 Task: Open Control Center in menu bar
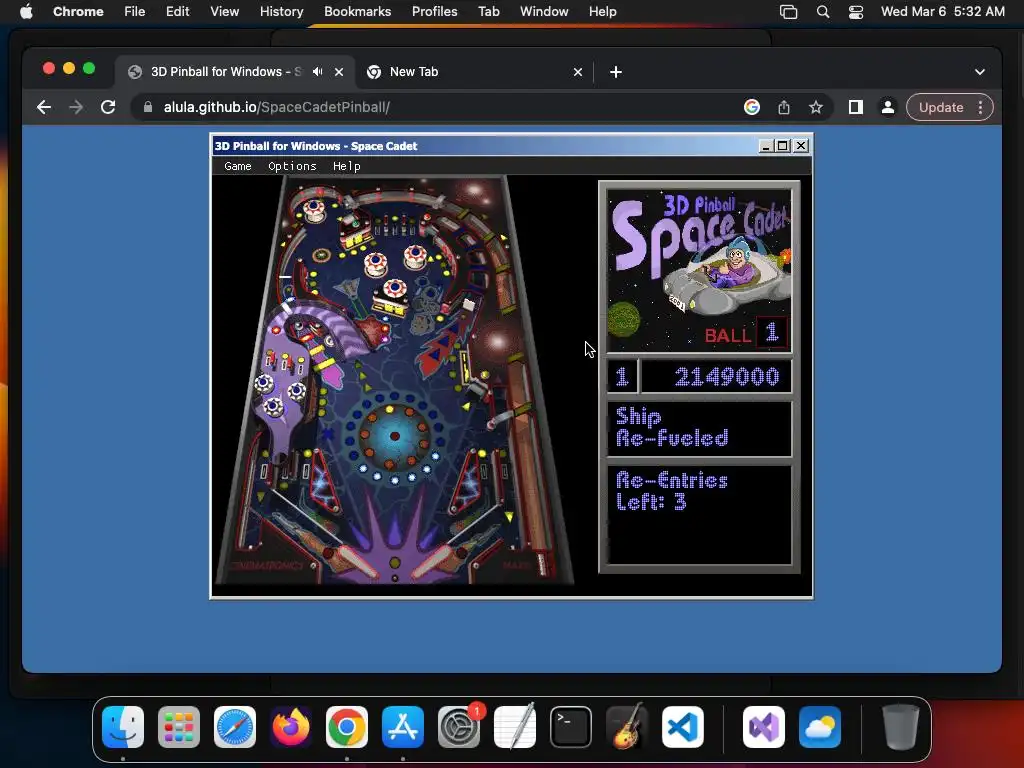(x=856, y=12)
